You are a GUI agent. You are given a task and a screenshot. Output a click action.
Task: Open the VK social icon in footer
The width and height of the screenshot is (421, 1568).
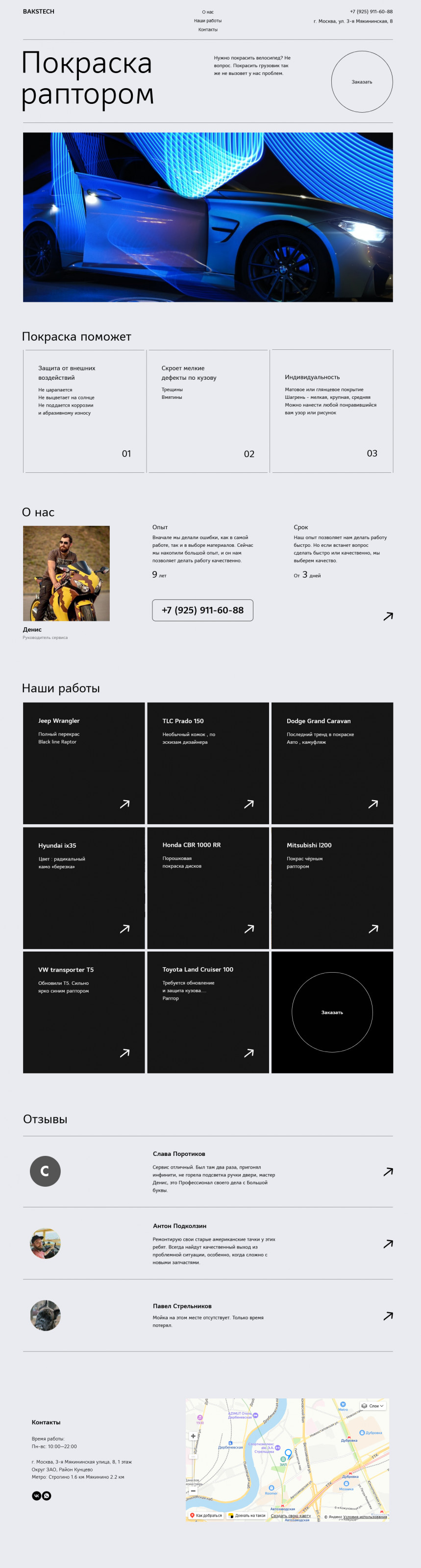pyautogui.click(x=36, y=1495)
